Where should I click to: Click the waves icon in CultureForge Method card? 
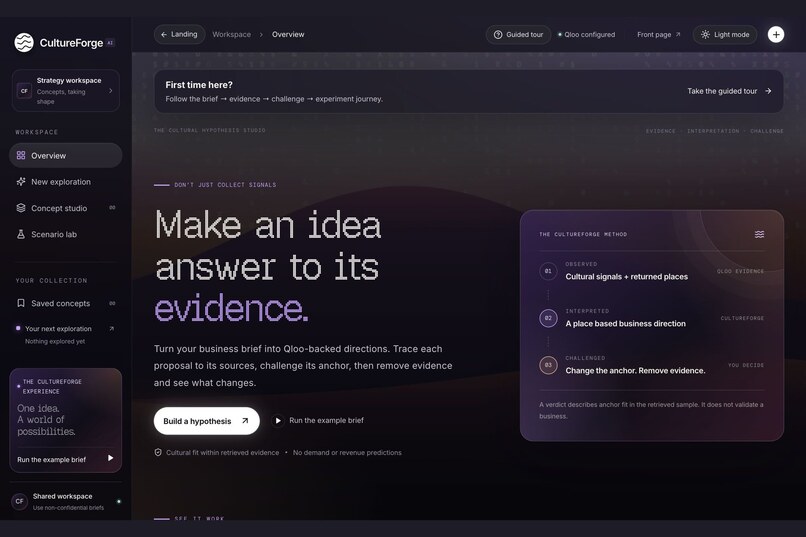(x=759, y=234)
